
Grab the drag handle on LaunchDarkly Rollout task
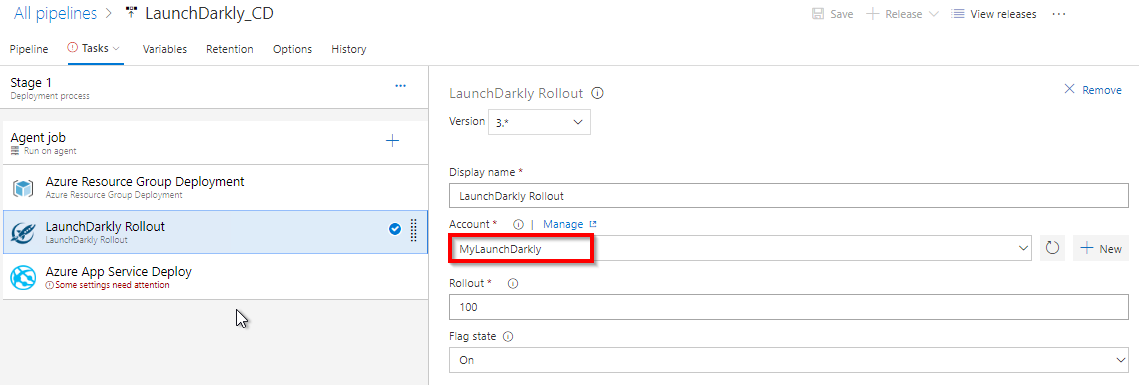point(413,230)
